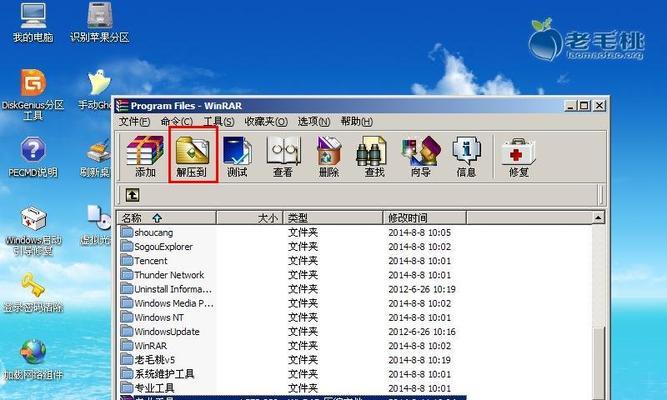Click the WinRAR title bar icon
This screenshot has height=400, width=667.
pos(123,106)
